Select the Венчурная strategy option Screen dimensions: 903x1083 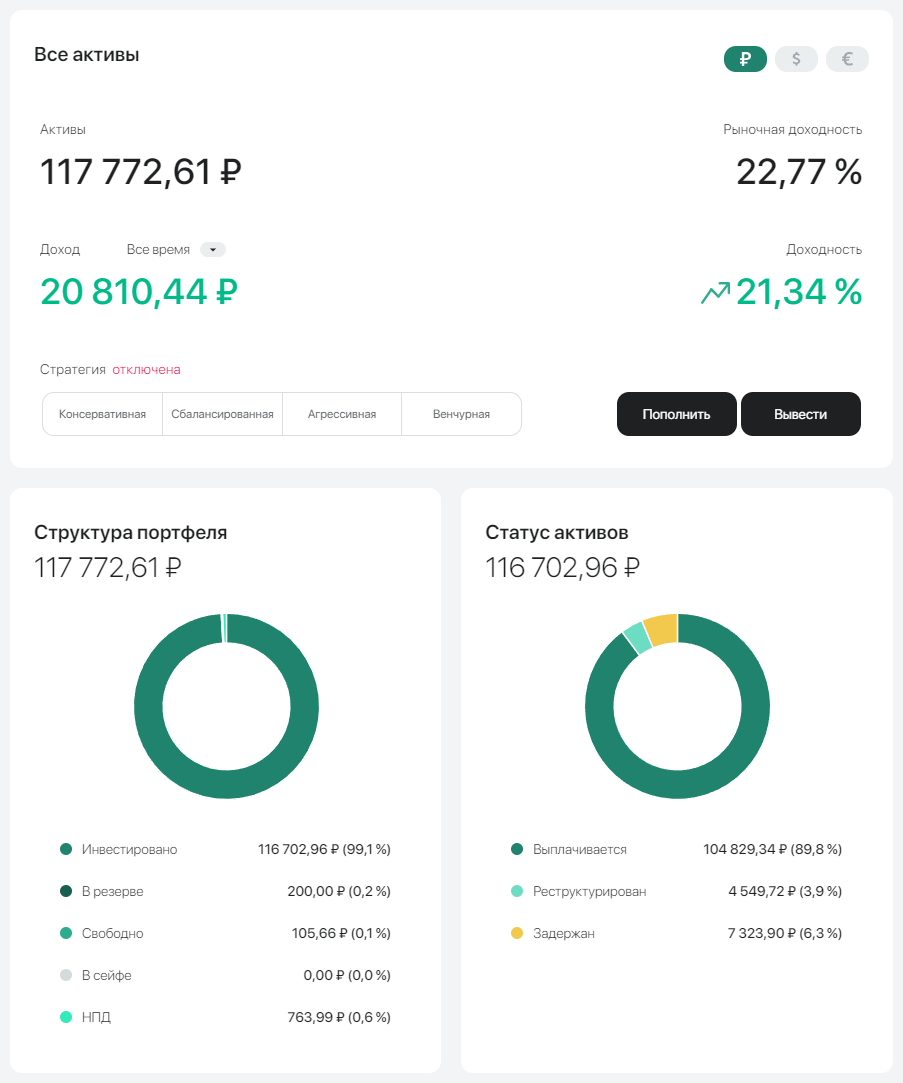tap(461, 414)
